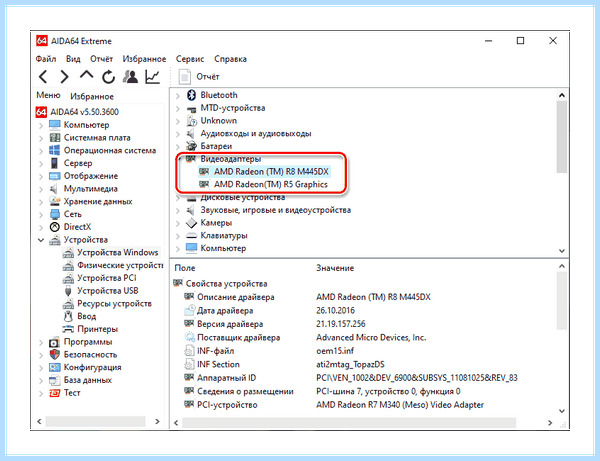Expand the Системная плата node
The image size is (600, 461).
(41, 138)
